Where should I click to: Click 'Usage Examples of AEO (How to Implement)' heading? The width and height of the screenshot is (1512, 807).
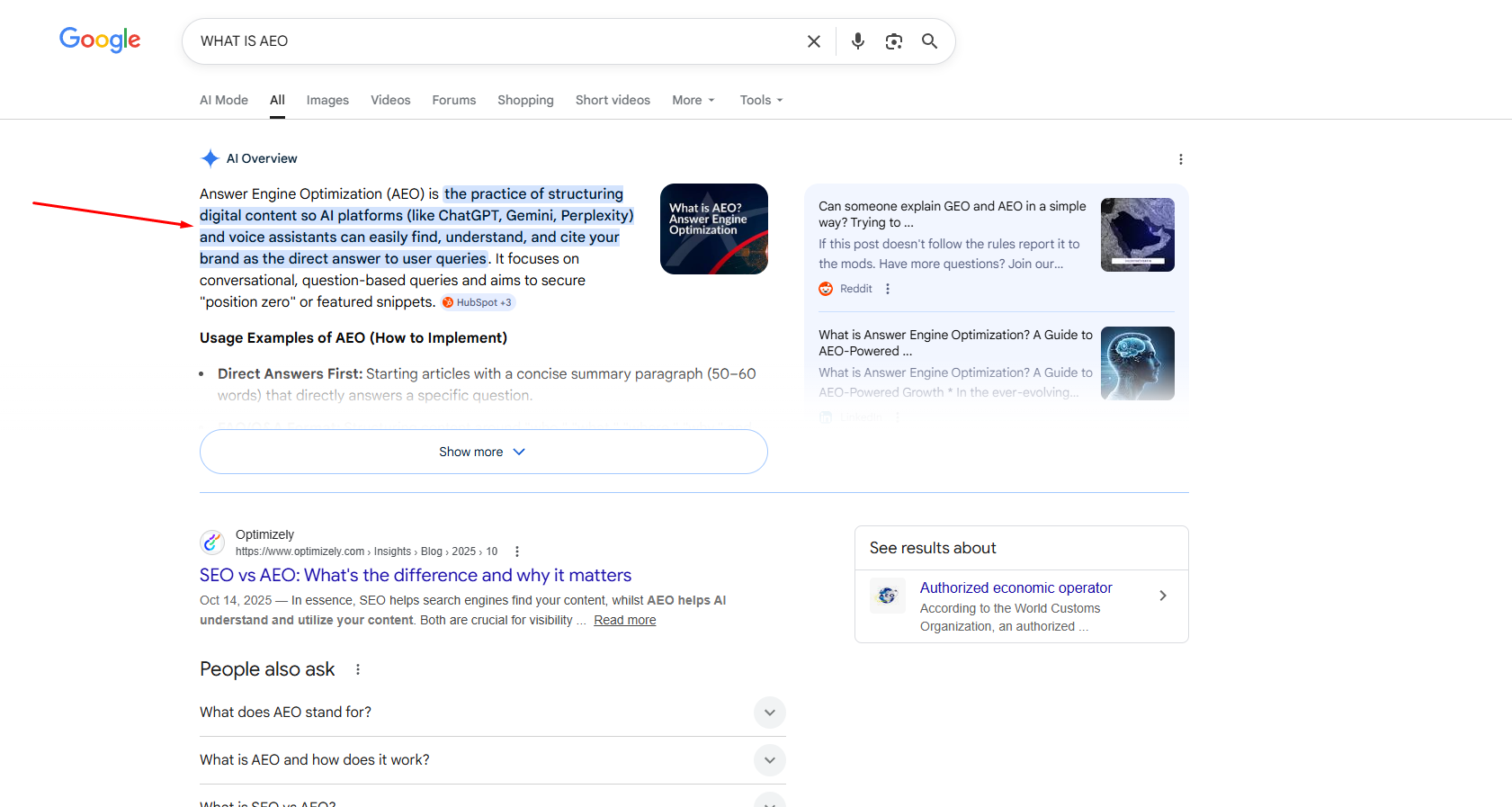[x=353, y=338]
